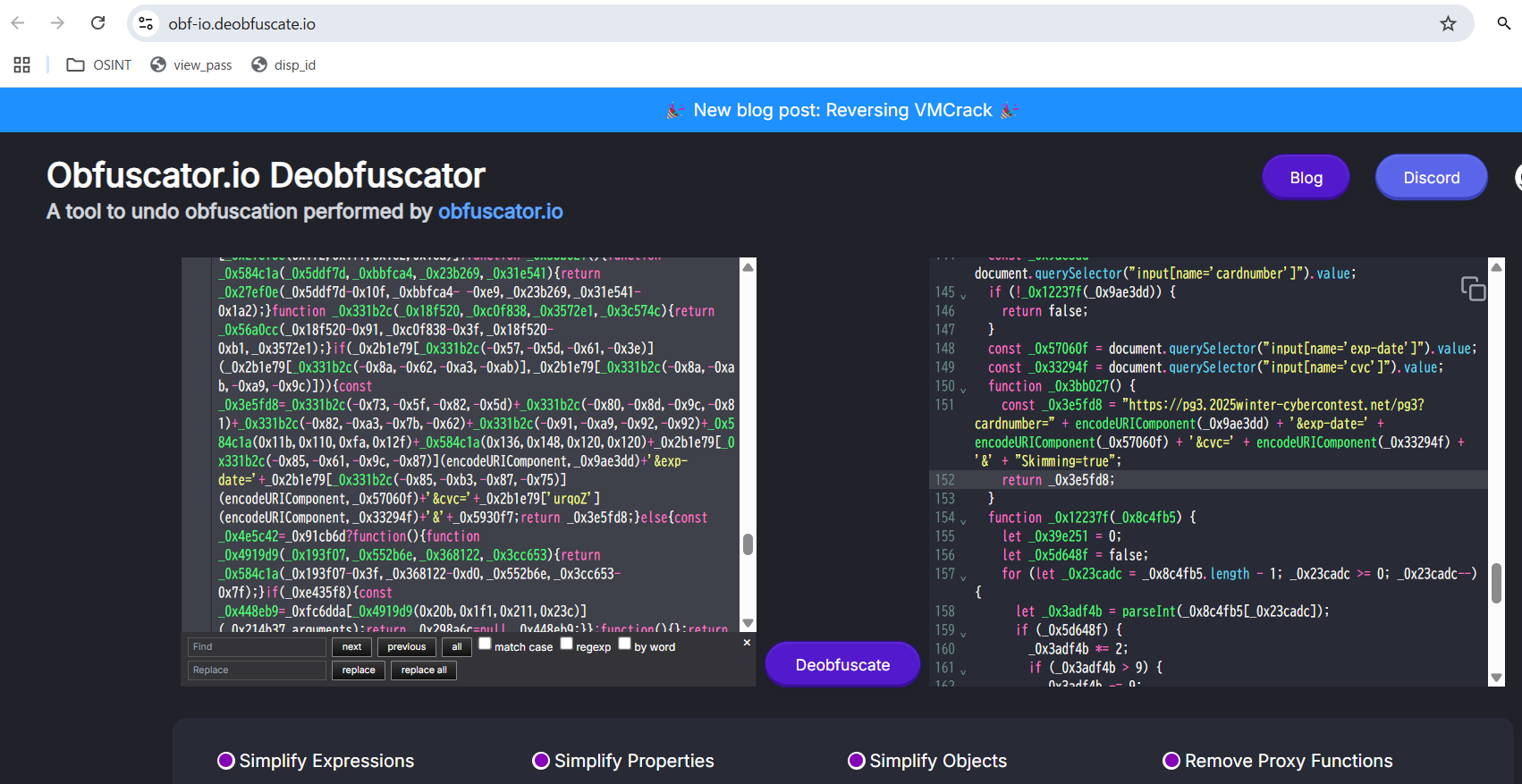Click the pg3.2025winter-cybercontest.net URL string
This screenshot has height=784, width=1522.
(1274, 405)
